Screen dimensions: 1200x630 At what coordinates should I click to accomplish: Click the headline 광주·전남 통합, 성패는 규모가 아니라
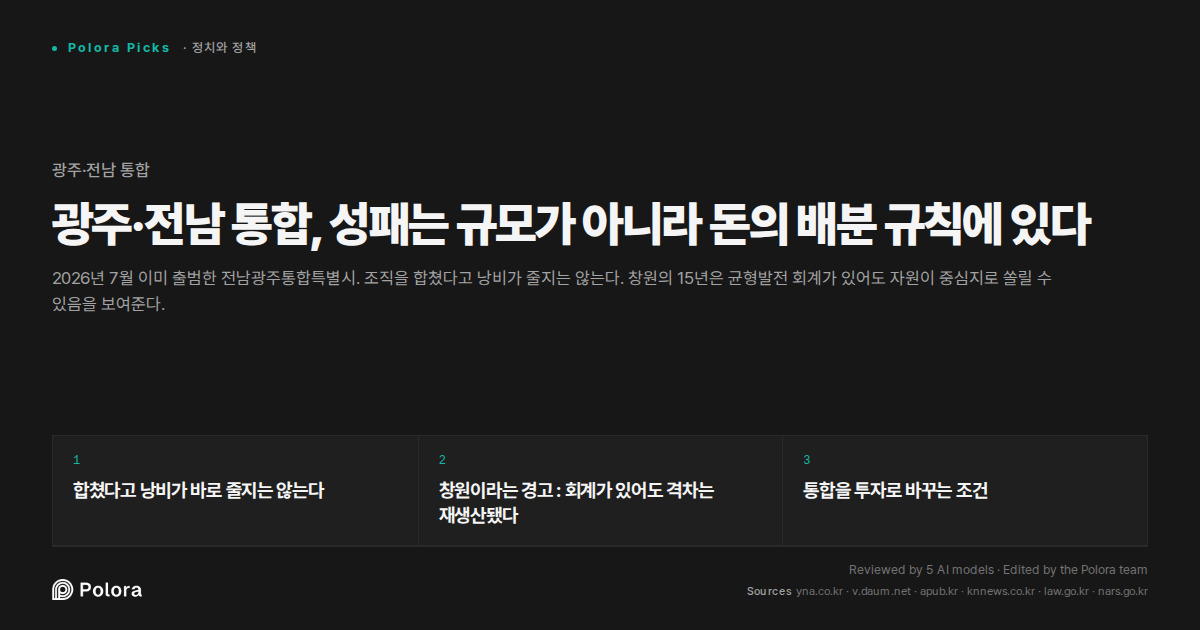(570, 225)
